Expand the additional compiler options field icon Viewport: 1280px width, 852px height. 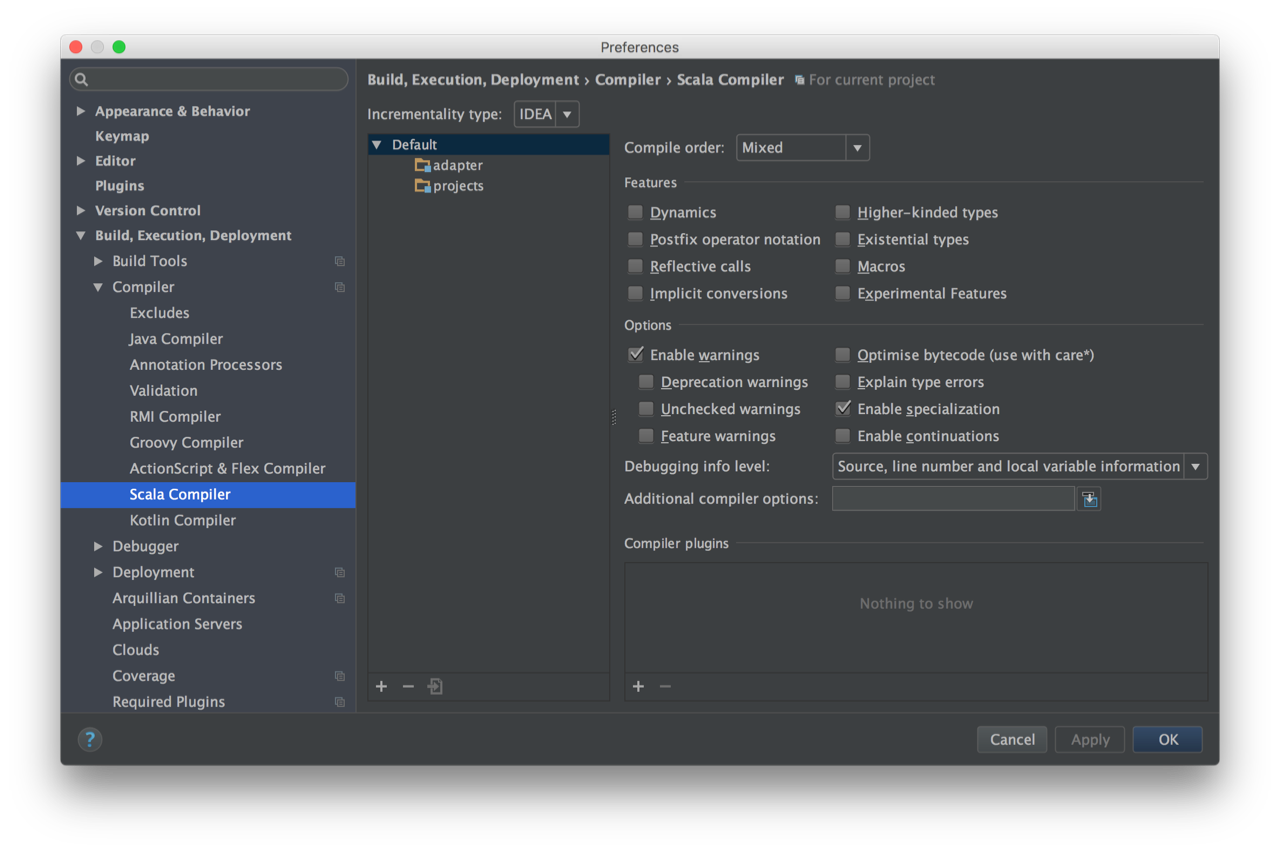click(x=1090, y=499)
